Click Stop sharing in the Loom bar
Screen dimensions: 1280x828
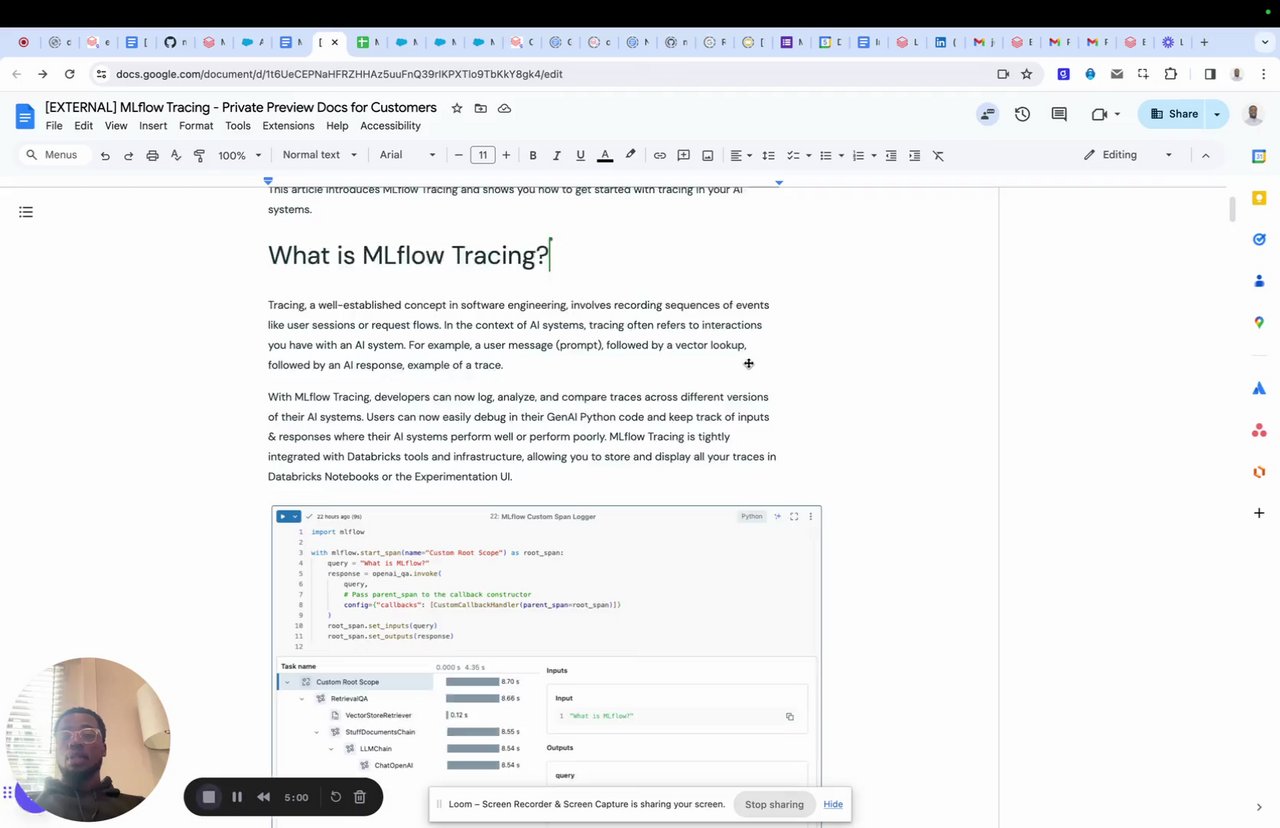click(x=774, y=804)
